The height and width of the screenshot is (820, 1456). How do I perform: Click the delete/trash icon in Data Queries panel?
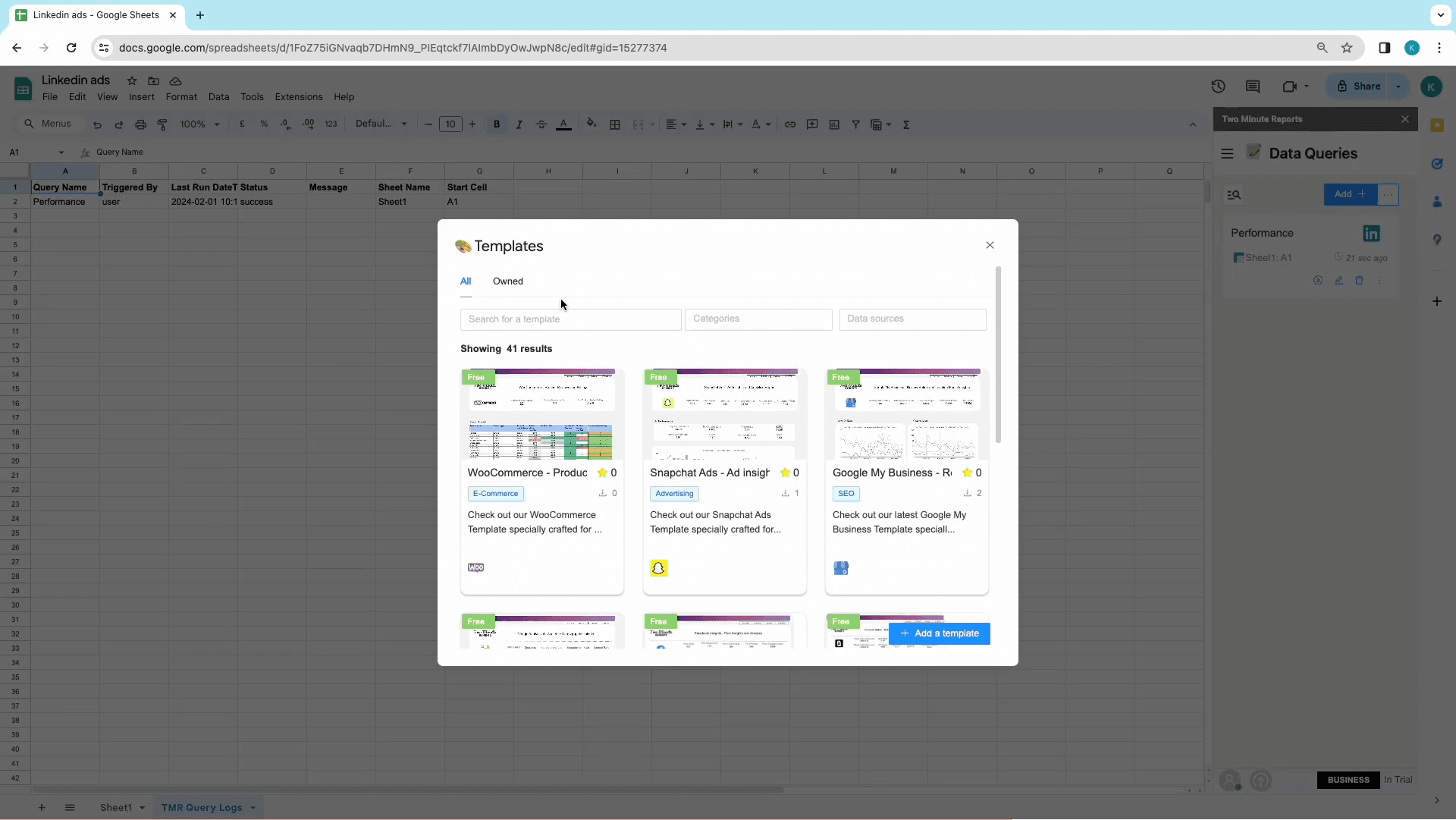click(1358, 281)
